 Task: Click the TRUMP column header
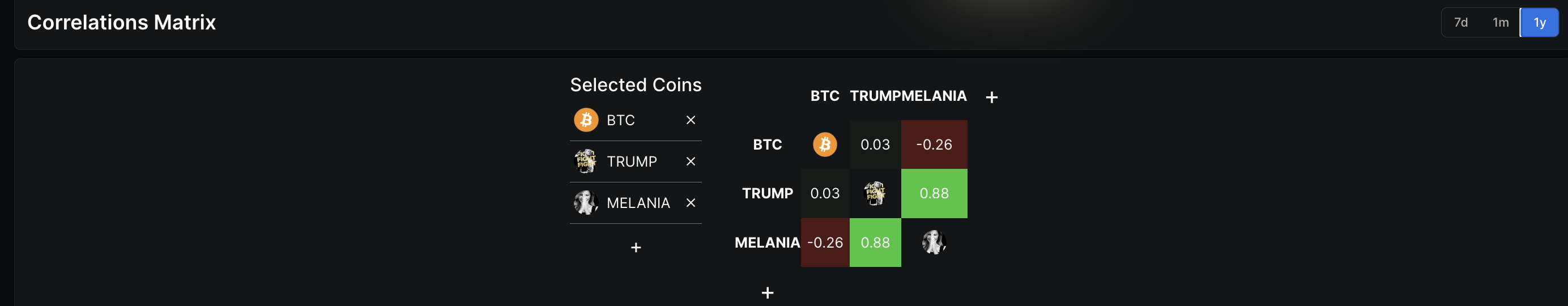[x=875, y=96]
